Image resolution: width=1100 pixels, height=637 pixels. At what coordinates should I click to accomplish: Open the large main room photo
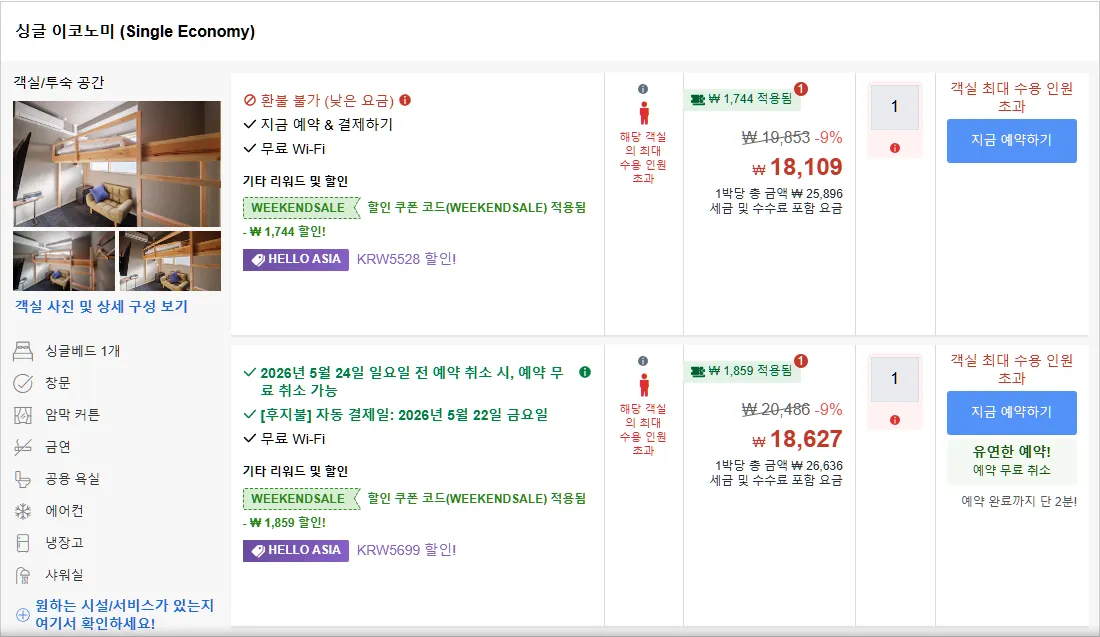tap(117, 163)
